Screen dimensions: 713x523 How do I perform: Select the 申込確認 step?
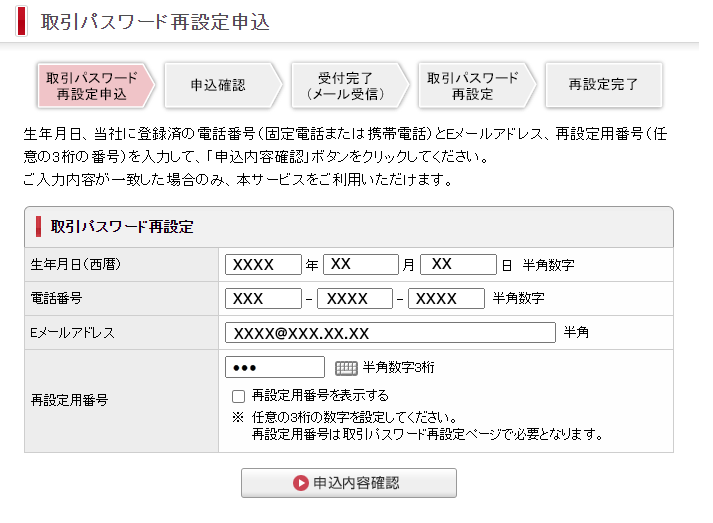pyautogui.click(x=218, y=86)
